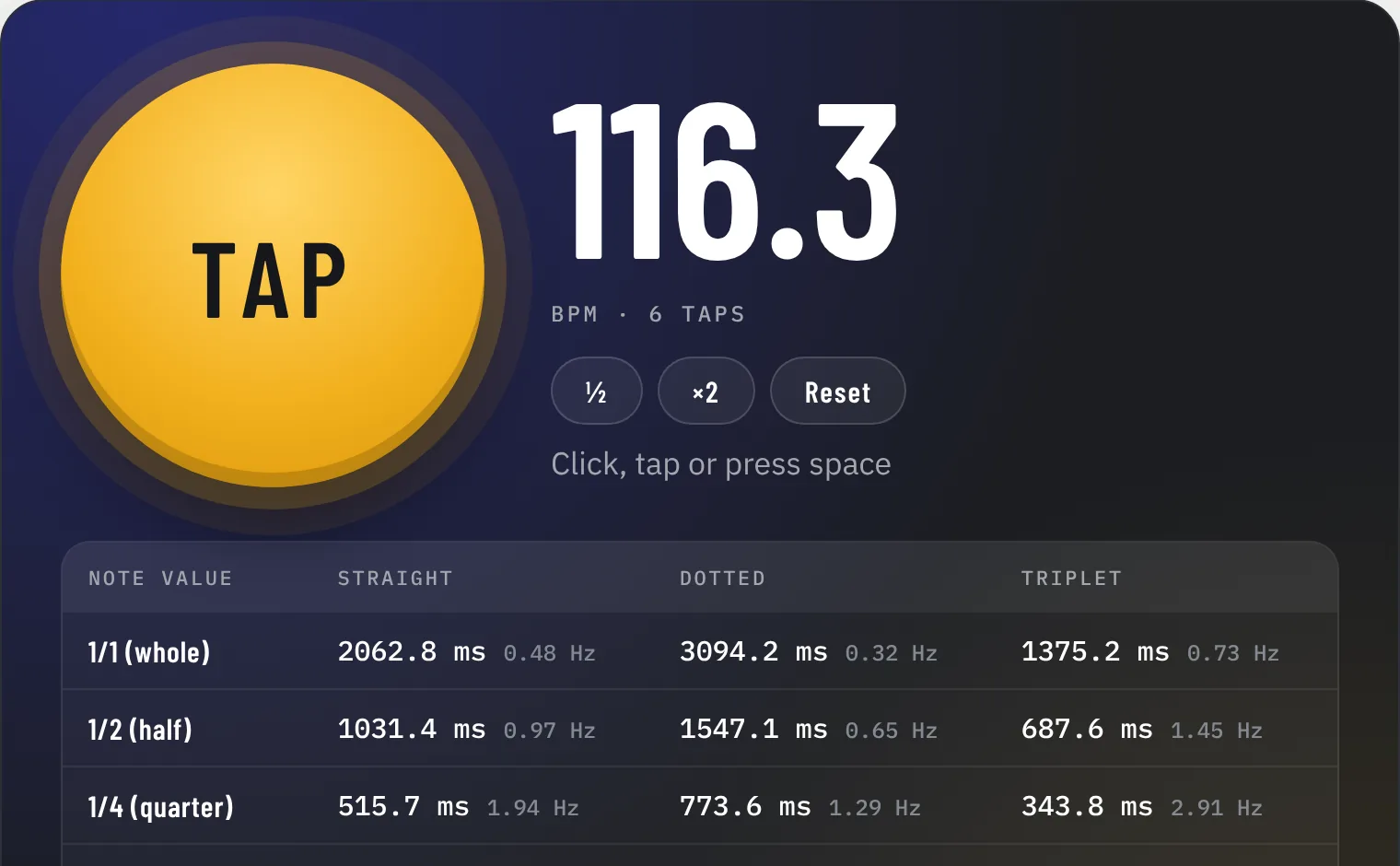Viewport: 1400px width, 866px height.
Task: Select the NOTE VALUE column header
Action: (160, 579)
